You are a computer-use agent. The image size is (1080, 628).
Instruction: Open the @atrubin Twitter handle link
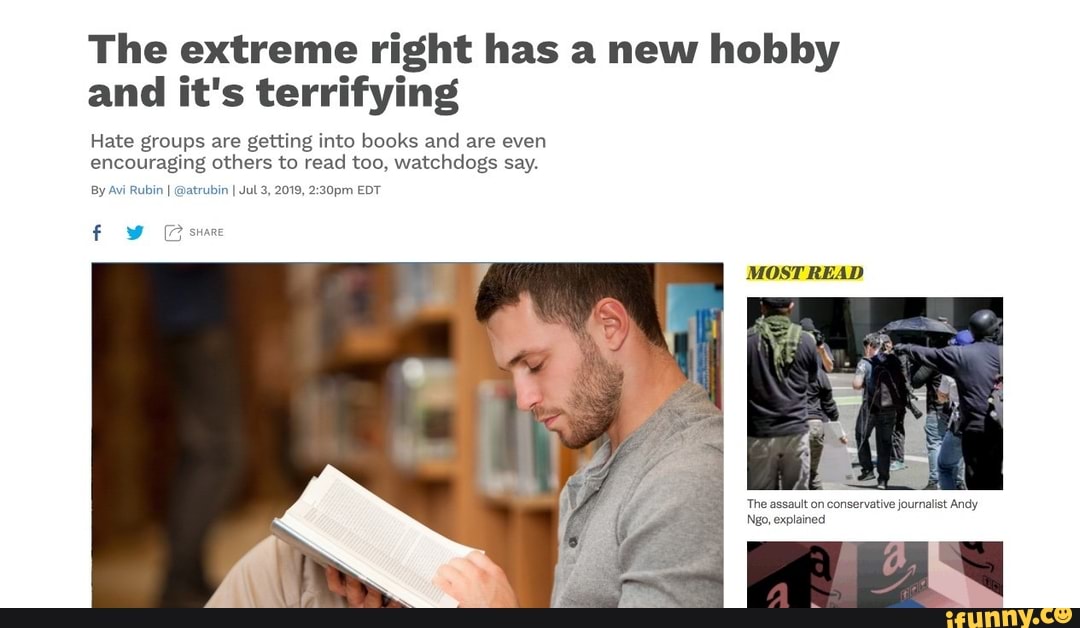point(200,190)
